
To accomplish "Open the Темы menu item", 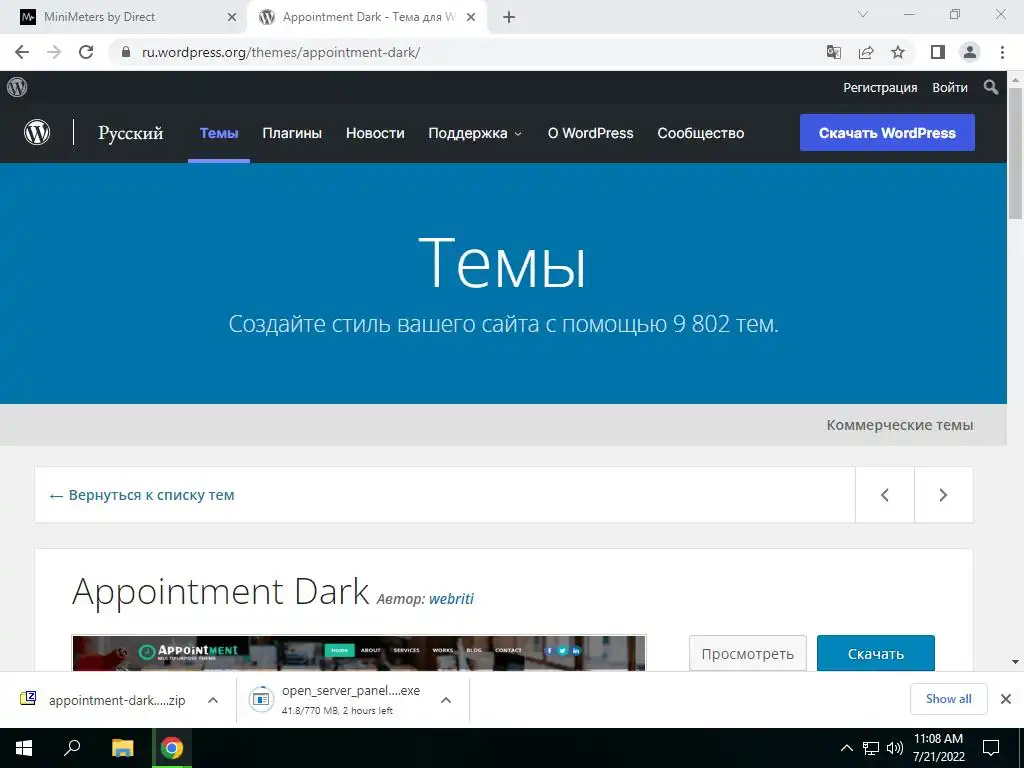I will pos(219,133).
